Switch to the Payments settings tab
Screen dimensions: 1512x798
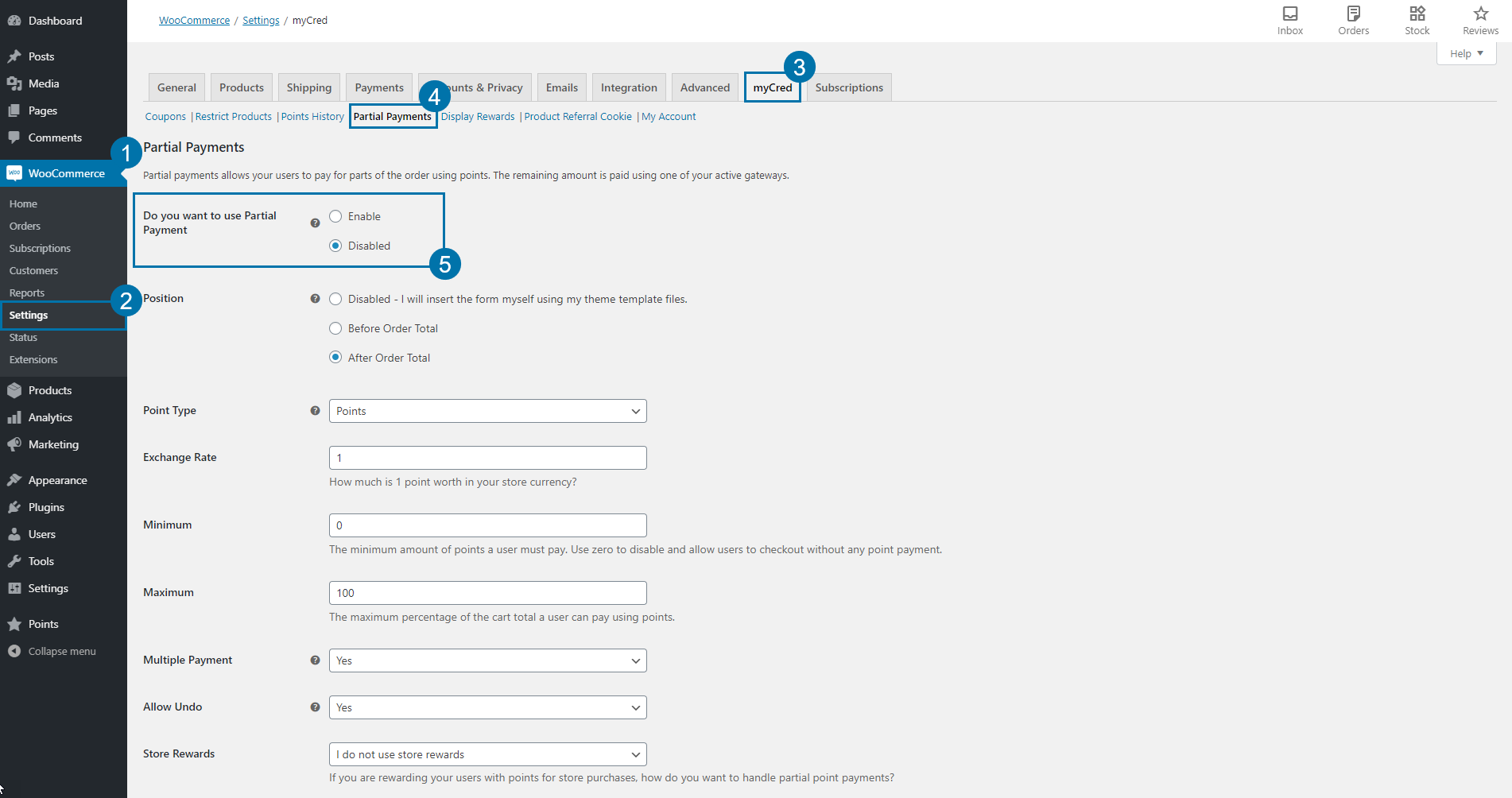[379, 87]
